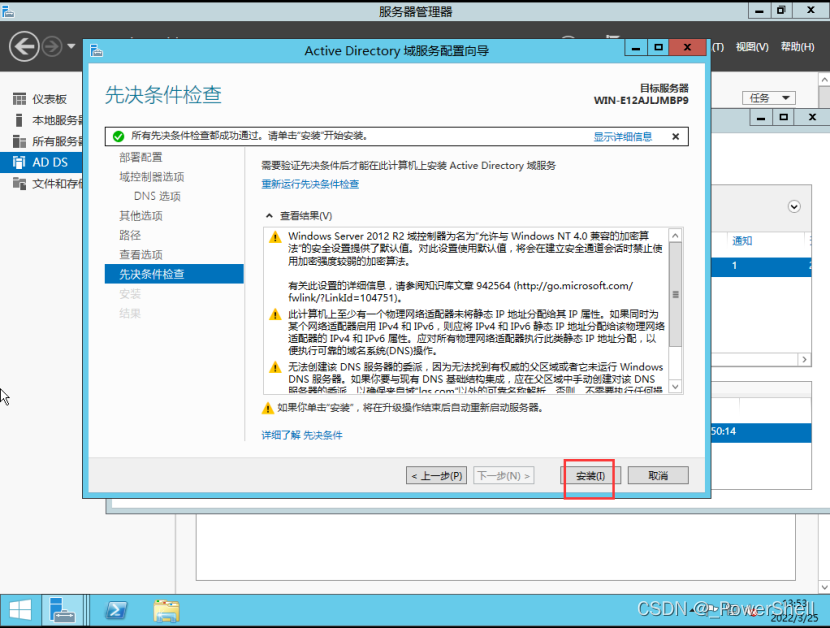This screenshot has width=830, height=628.
Task: Select DNS 选项 wizard step
Action: pos(157,196)
